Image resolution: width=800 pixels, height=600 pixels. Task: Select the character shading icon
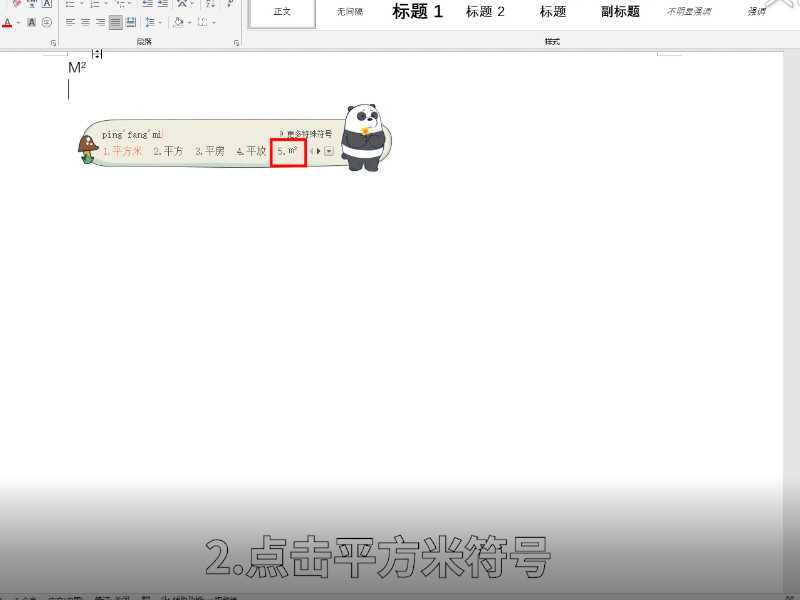point(32,23)
